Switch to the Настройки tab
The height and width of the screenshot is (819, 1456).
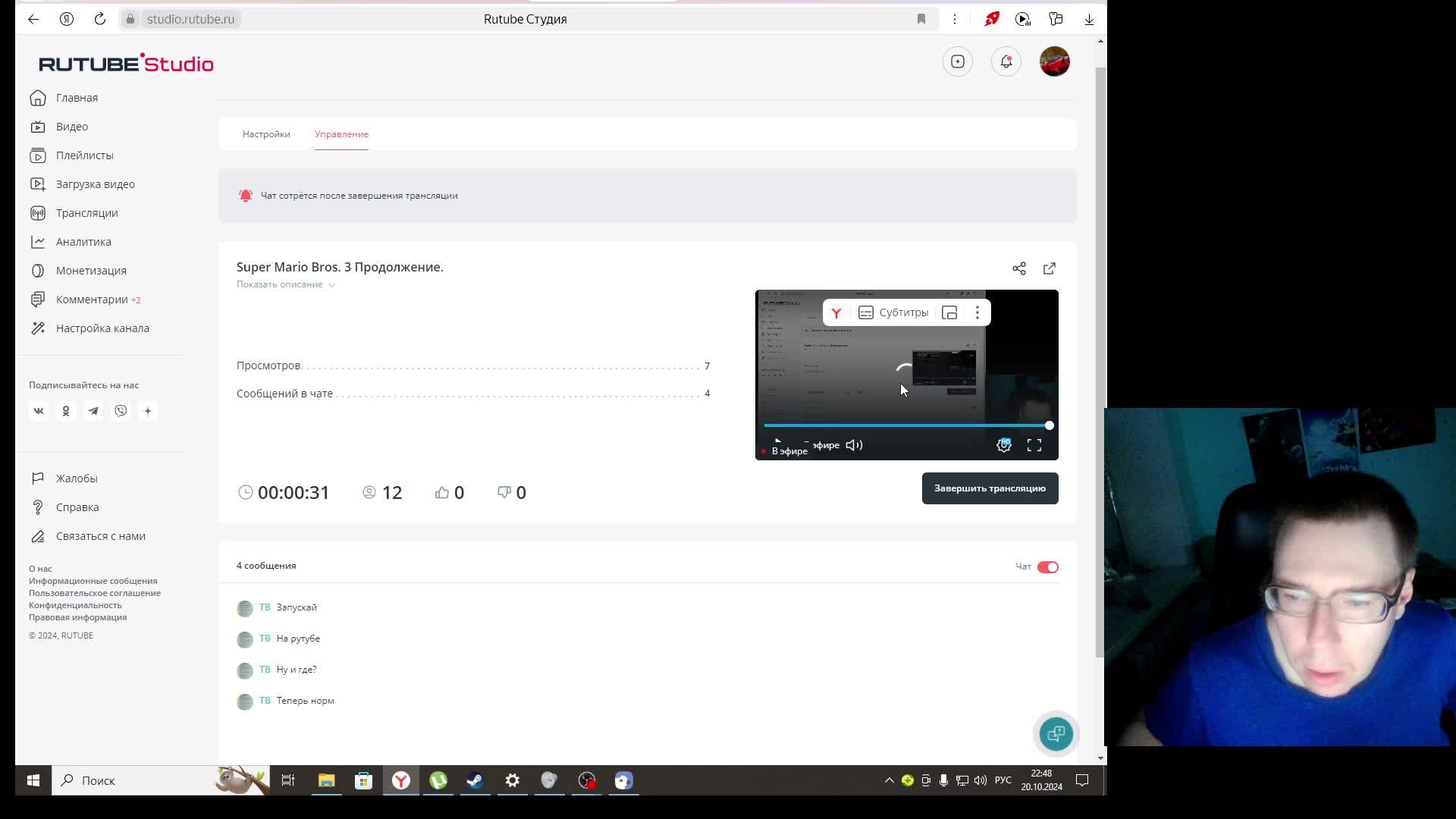pos(266,134)
